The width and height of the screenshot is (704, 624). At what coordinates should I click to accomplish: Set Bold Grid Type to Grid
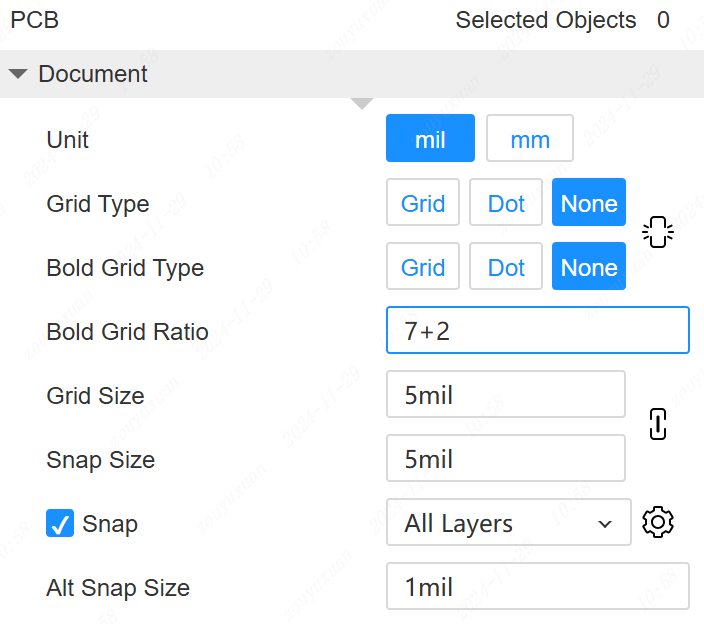[423, 267]
